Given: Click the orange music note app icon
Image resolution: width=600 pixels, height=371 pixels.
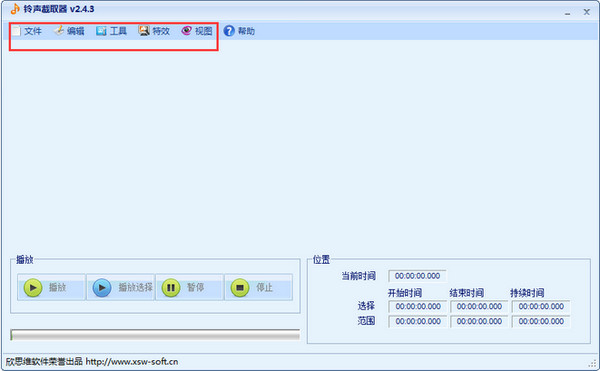Looking at the screenshot, I should coord(15,9).
